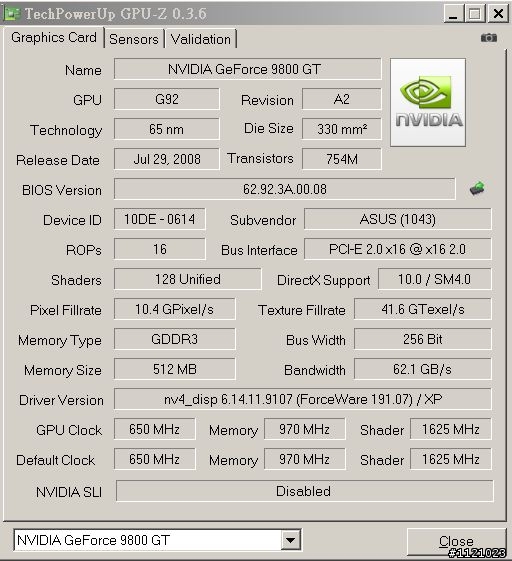Click the 'BIOS Version' label
The height and width of the screenshot is (561, 512).
[x=62, y=190]
